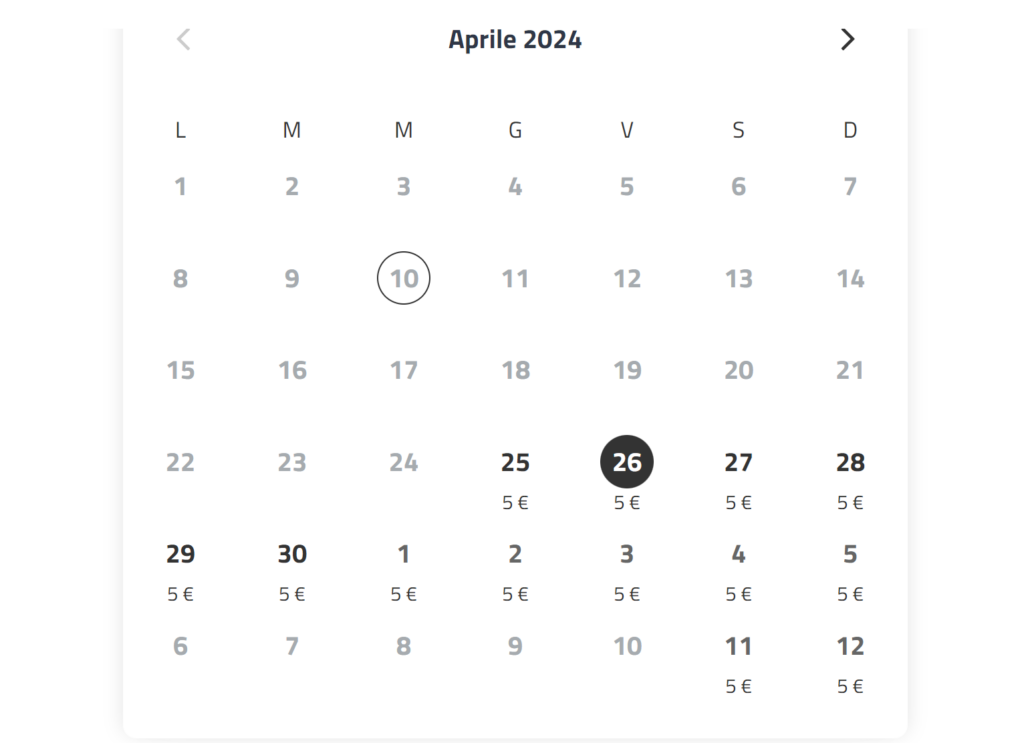
Task: Click greyed-out date 24
Action: tap(403, 463)
